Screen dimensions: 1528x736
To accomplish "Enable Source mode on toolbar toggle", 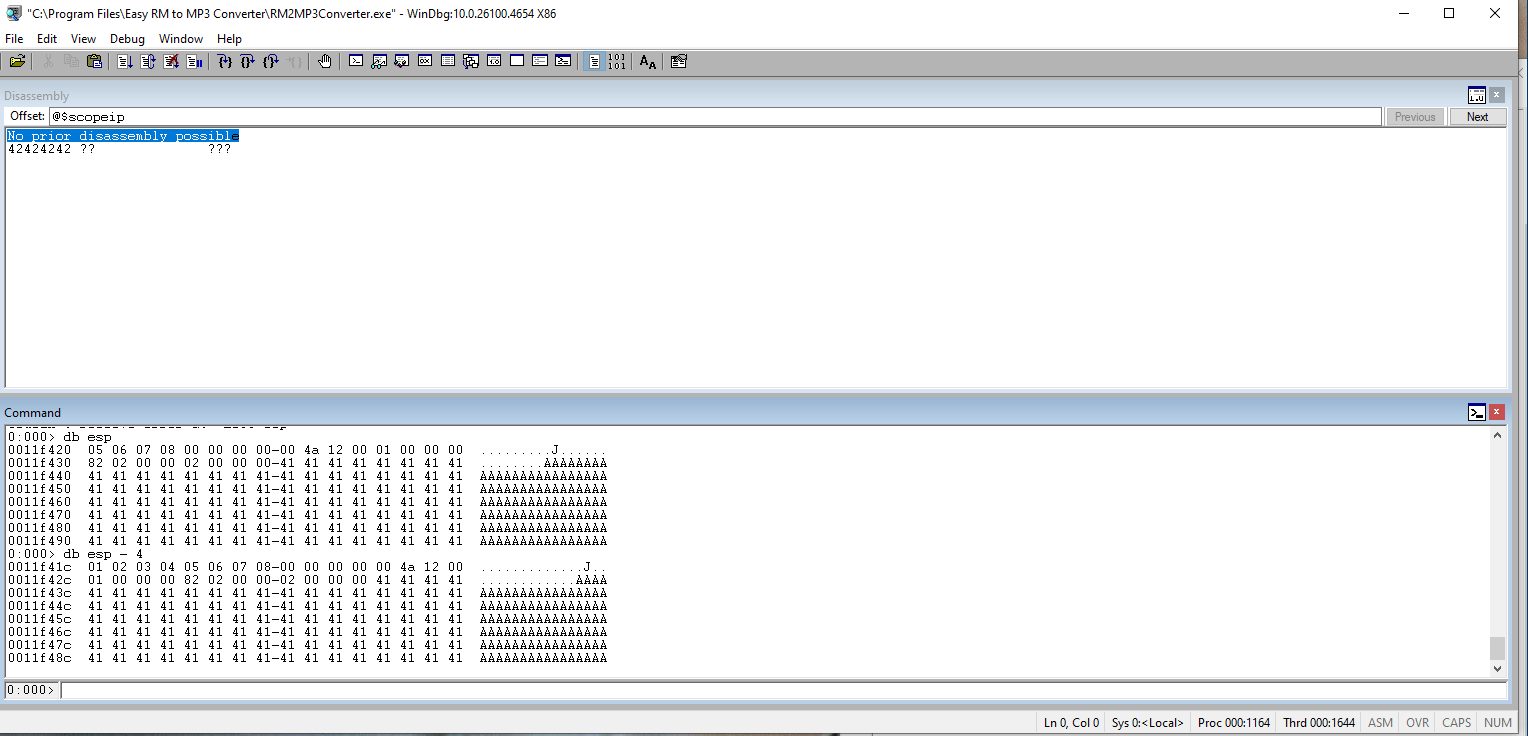I will (594, 62).
